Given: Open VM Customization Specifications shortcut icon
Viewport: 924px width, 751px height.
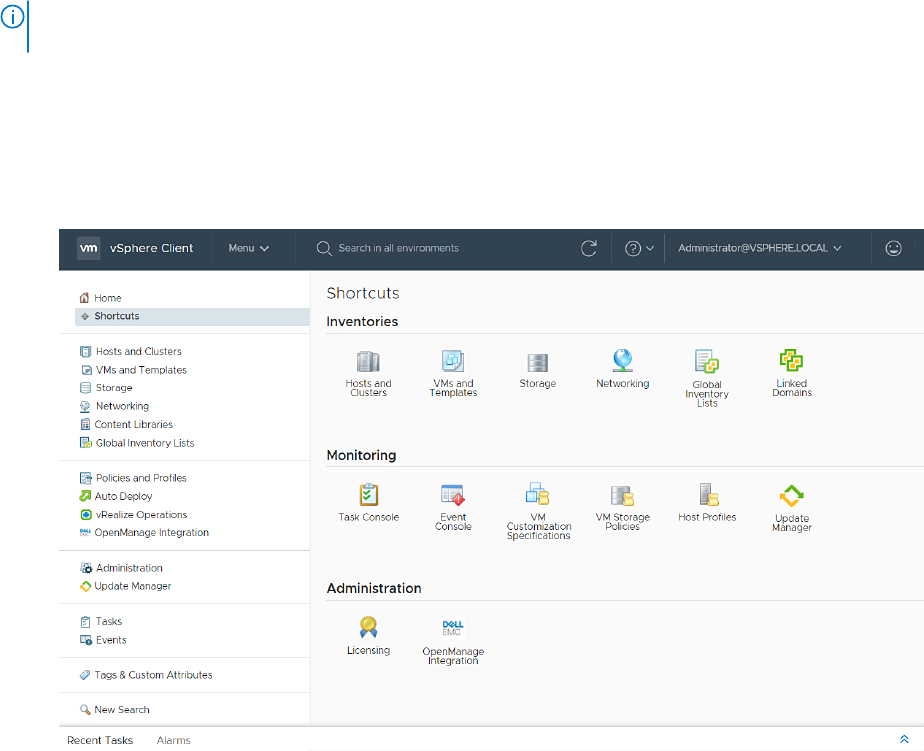Looking at the screenshot, I should [x=537, y=494].
